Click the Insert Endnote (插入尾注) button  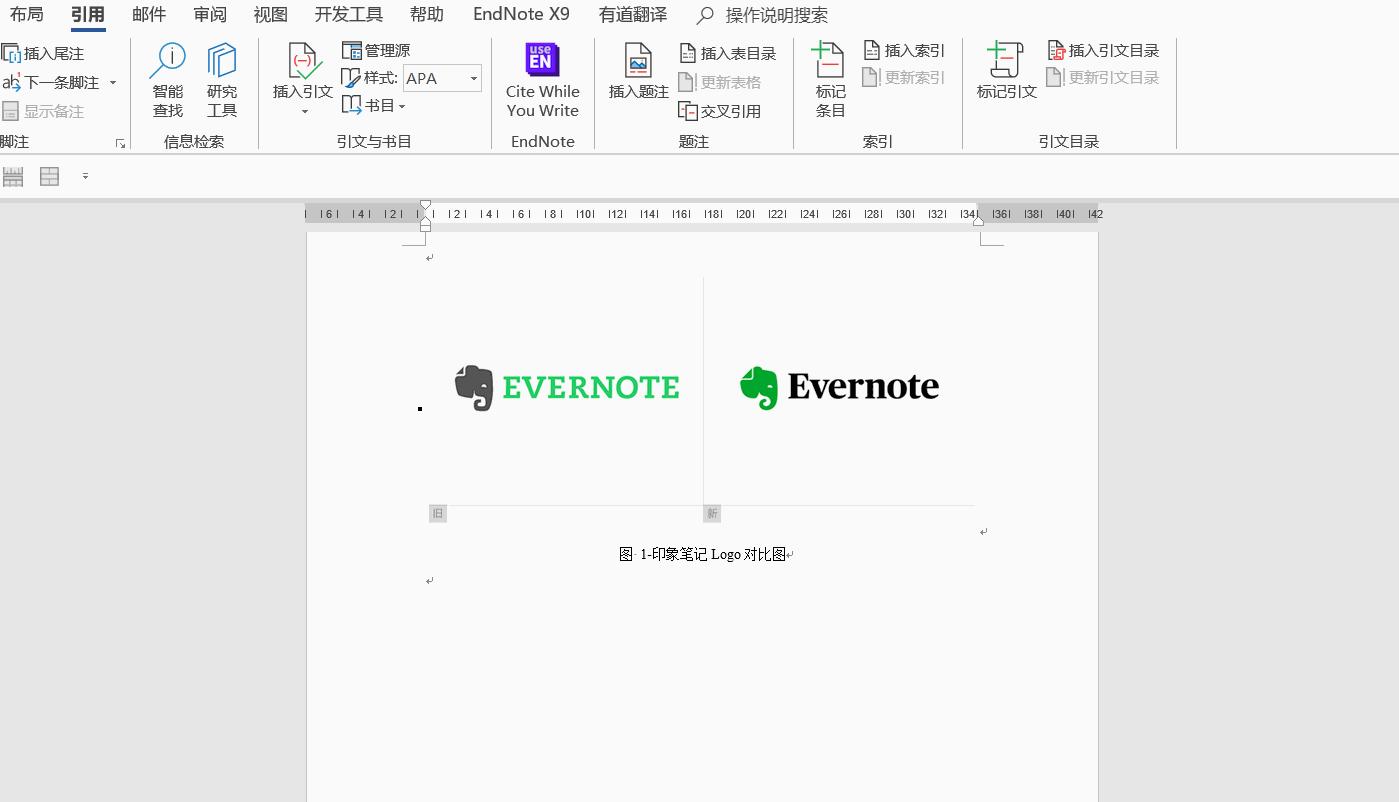click(44, 53)
